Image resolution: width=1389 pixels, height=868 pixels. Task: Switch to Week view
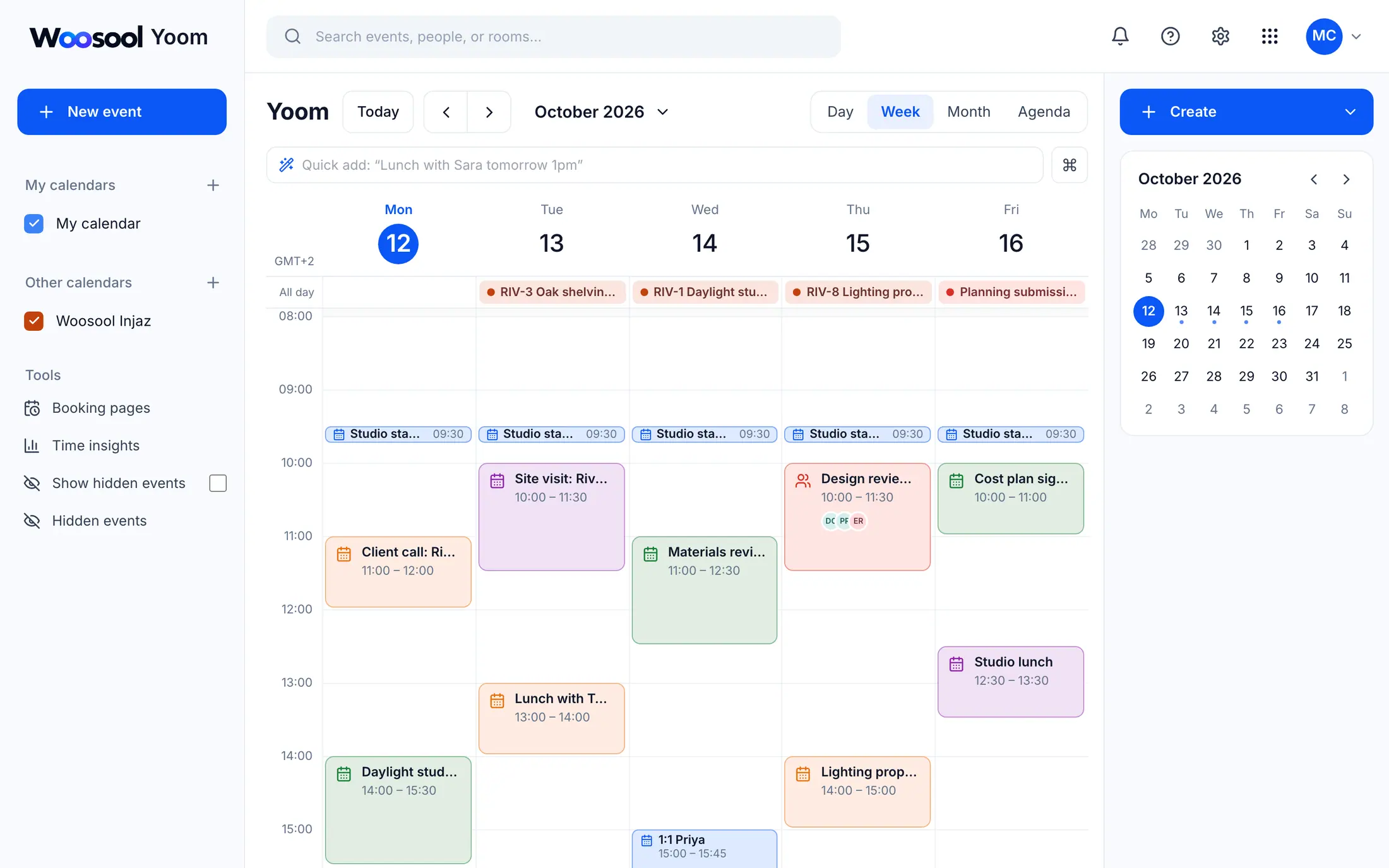coord(900,112)
